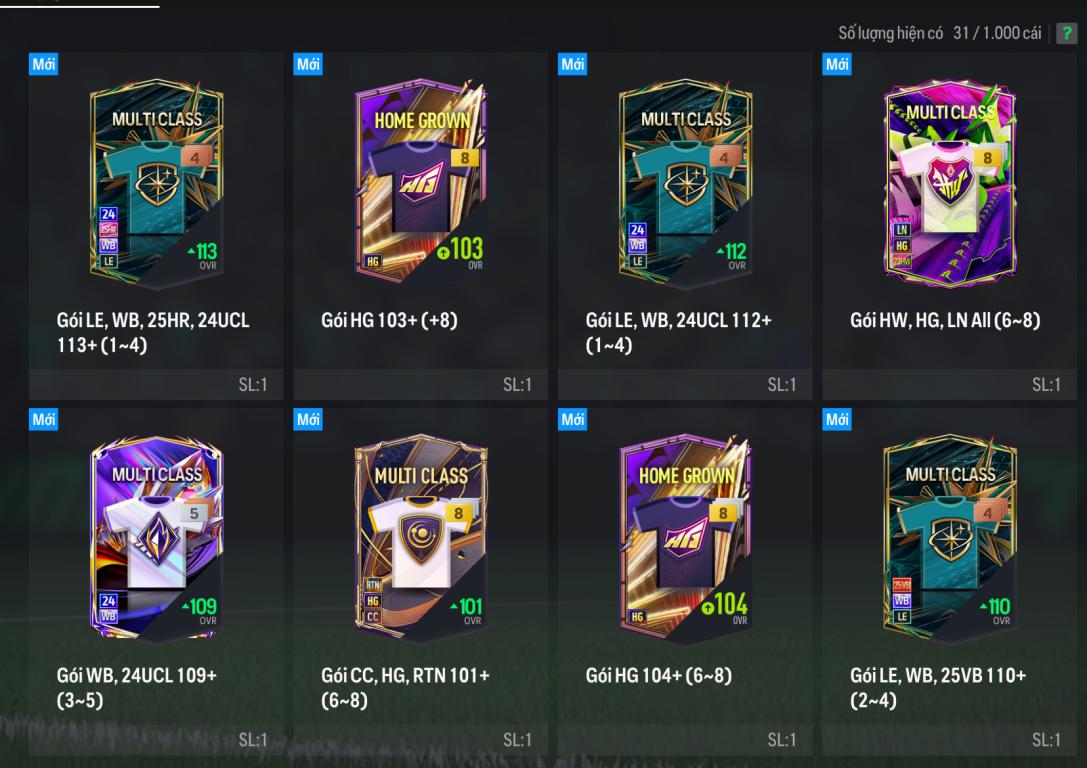The image size is (1087, 768).
Task: Click the 'Gói HG 104+ (6~8)' label
Action: pyautogui.click(x=659, y=675)
